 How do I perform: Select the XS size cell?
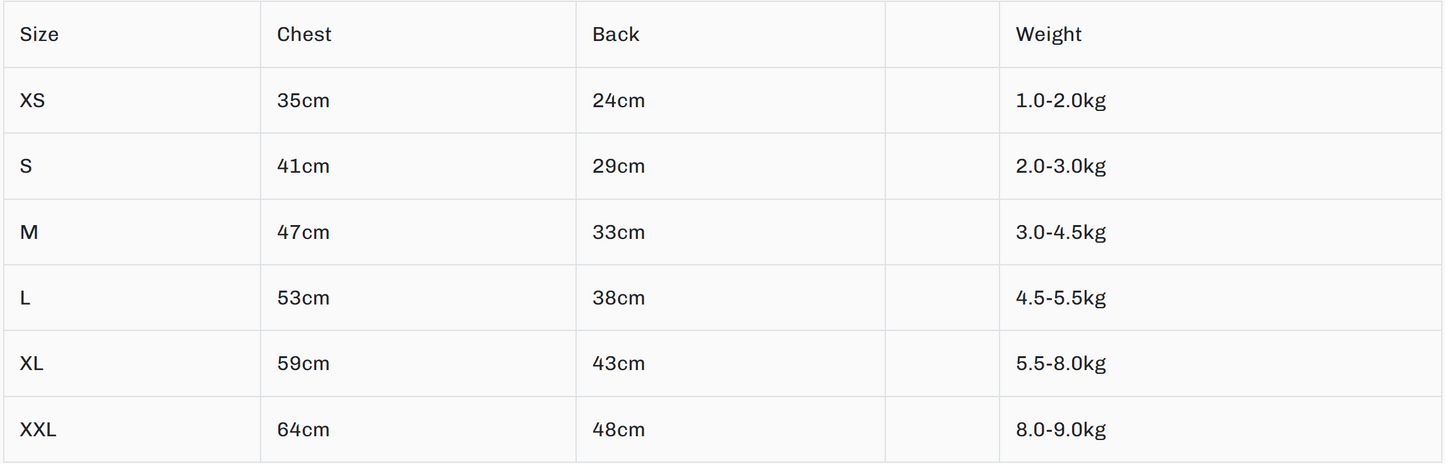[32, 100]
